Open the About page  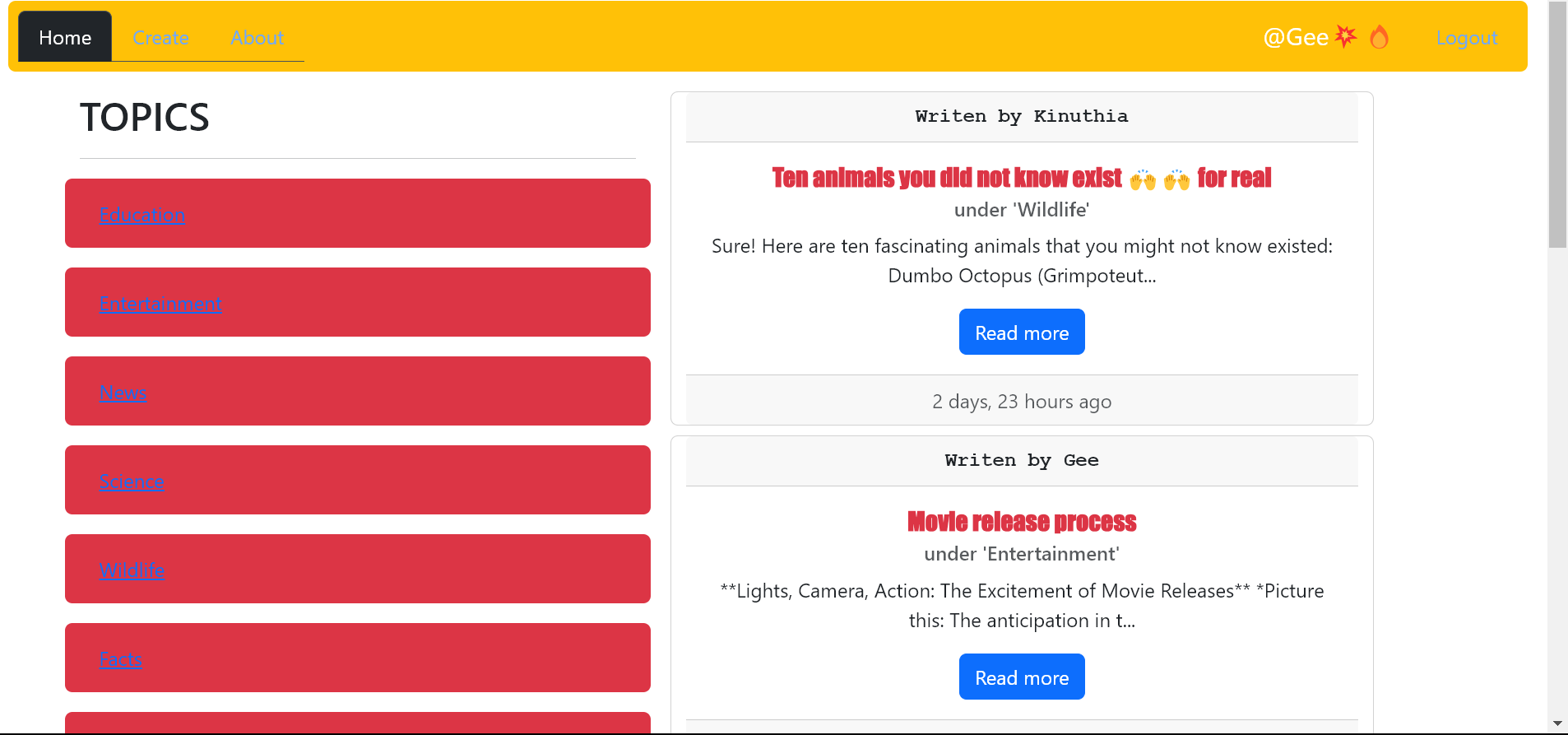coord(257,38)
